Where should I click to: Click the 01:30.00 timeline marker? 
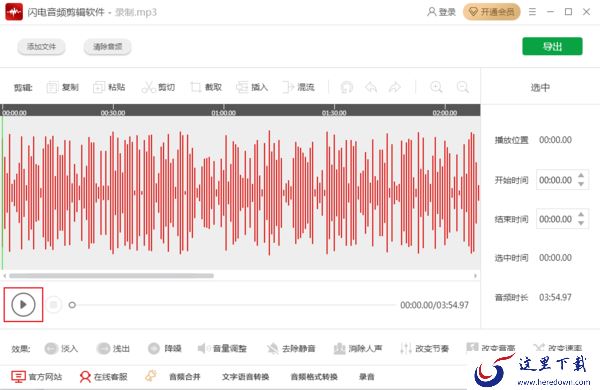point(334,113)
